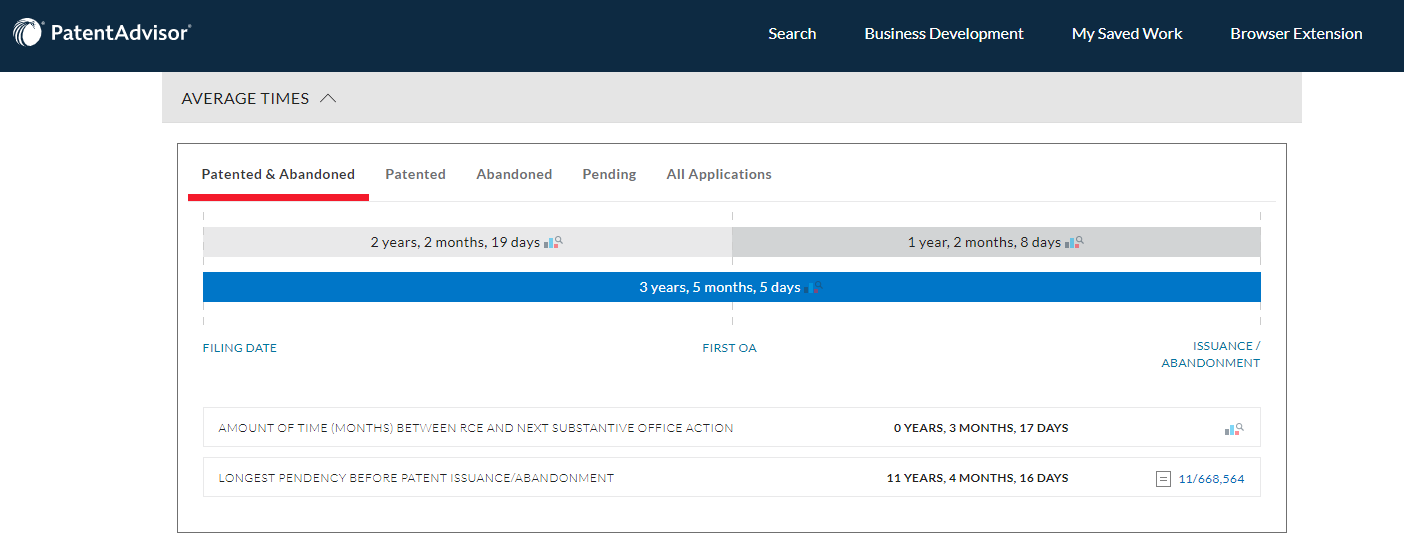Switch to the All Applications tab

point(719,174)
